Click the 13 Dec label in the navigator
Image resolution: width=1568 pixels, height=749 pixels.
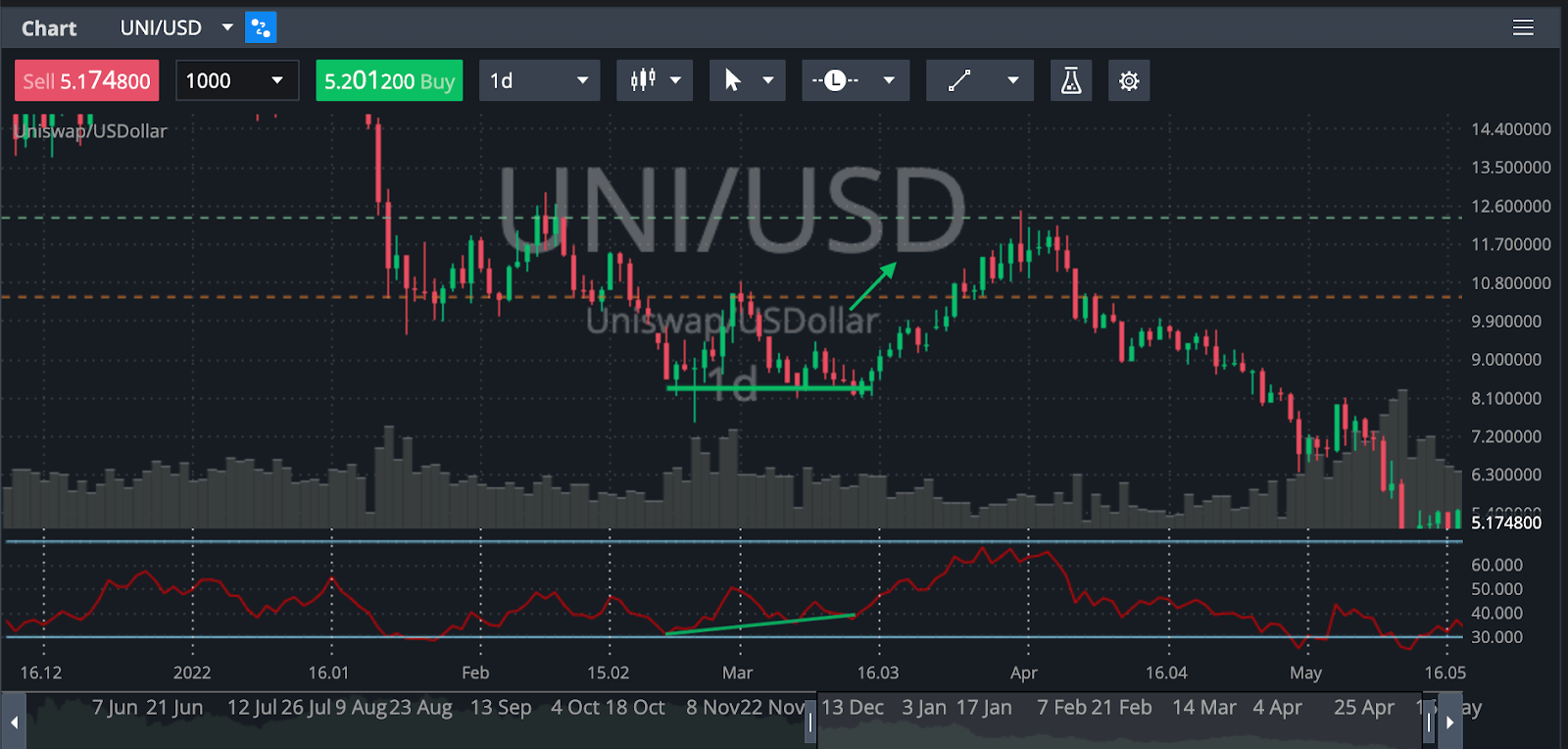853,708
